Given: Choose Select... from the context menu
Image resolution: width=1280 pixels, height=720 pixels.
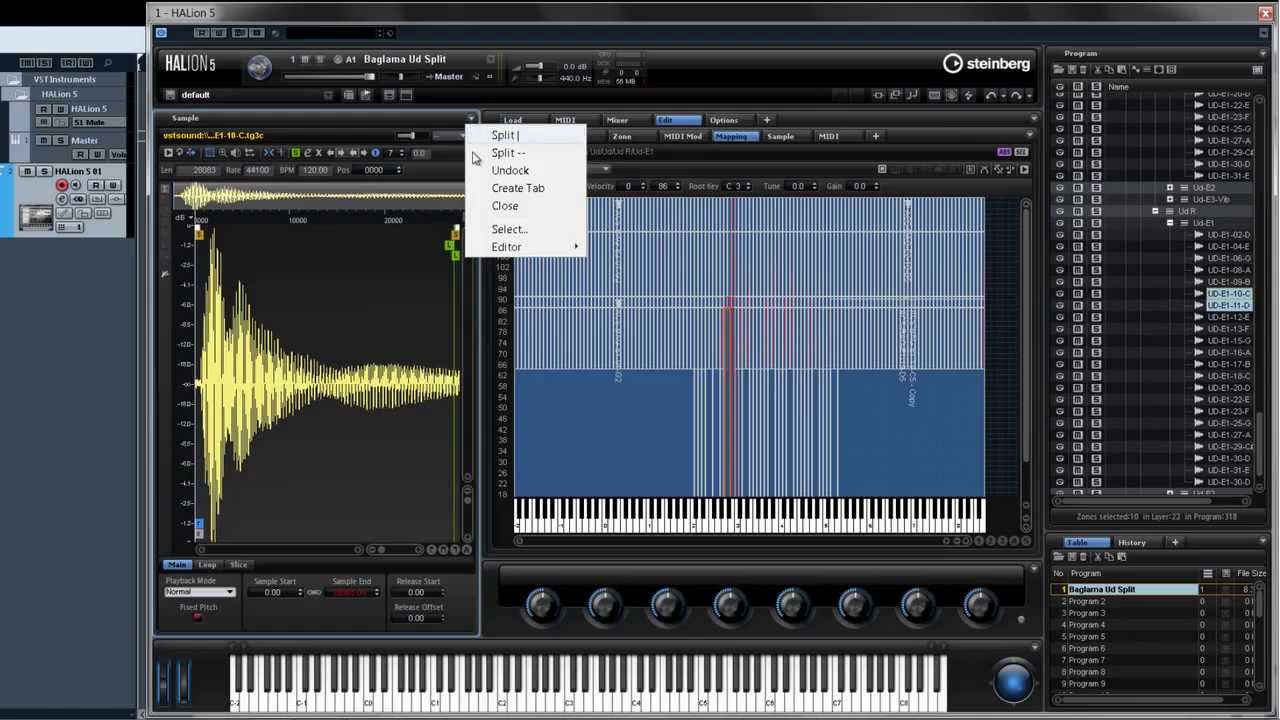Looking at the screenshot, I should click(x=509, y=229).
